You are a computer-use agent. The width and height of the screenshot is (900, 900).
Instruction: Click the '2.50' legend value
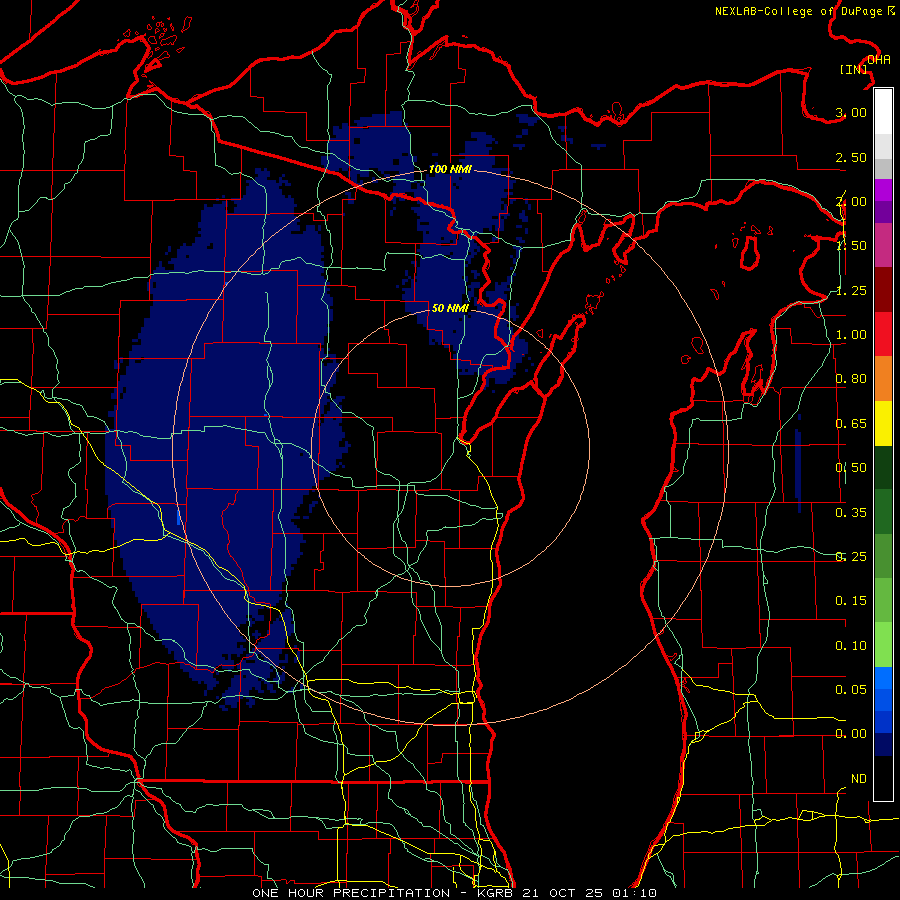(851, 157)
